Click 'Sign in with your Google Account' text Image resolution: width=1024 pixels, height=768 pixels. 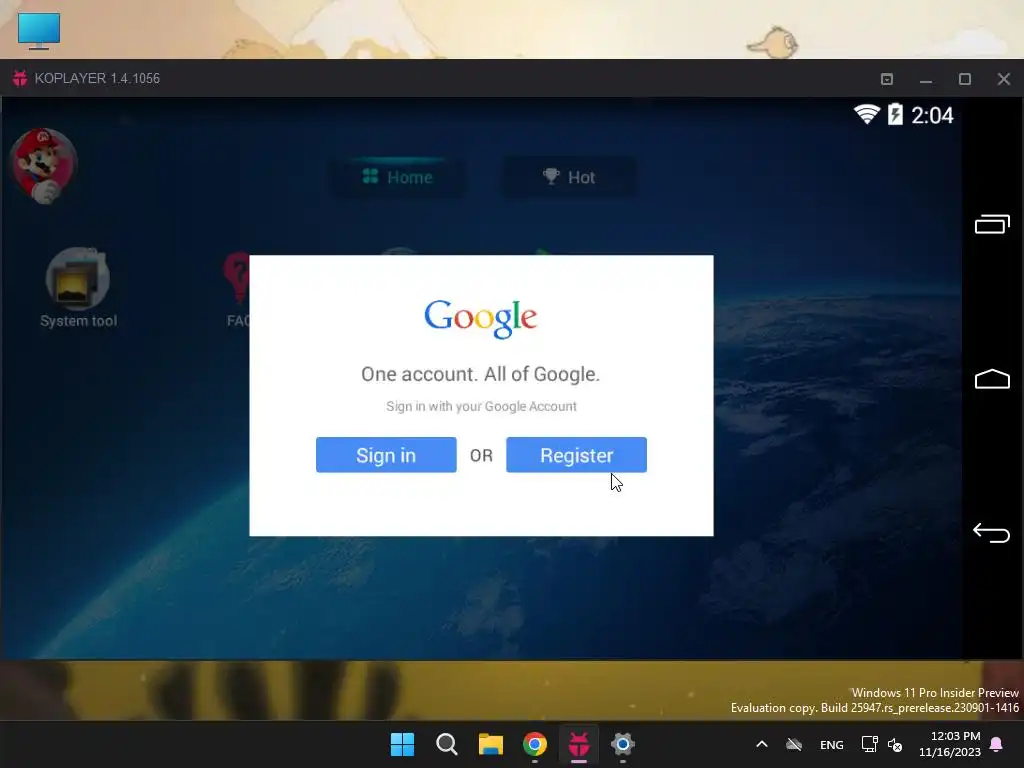(x=481, y=406)
